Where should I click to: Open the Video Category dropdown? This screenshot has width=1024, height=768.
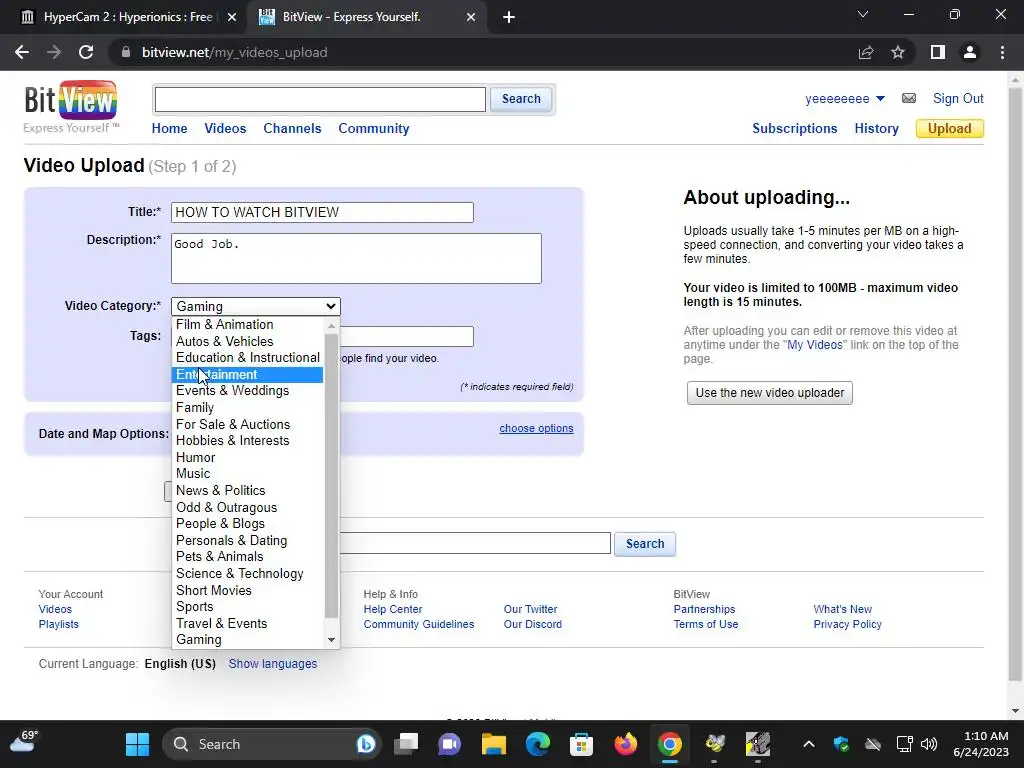coord(255,306)
